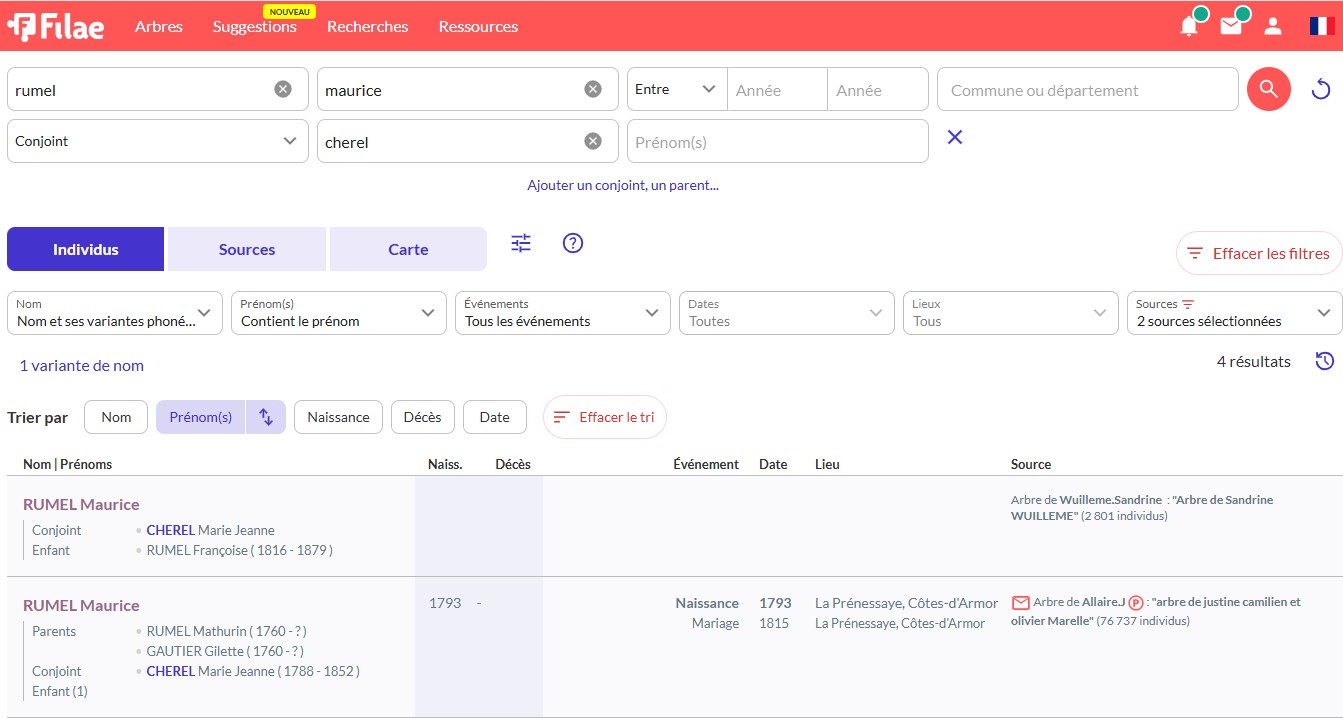Clear the 'cherel' spouse name field
Screen dimensions: 1343x718
coord(593,141)
